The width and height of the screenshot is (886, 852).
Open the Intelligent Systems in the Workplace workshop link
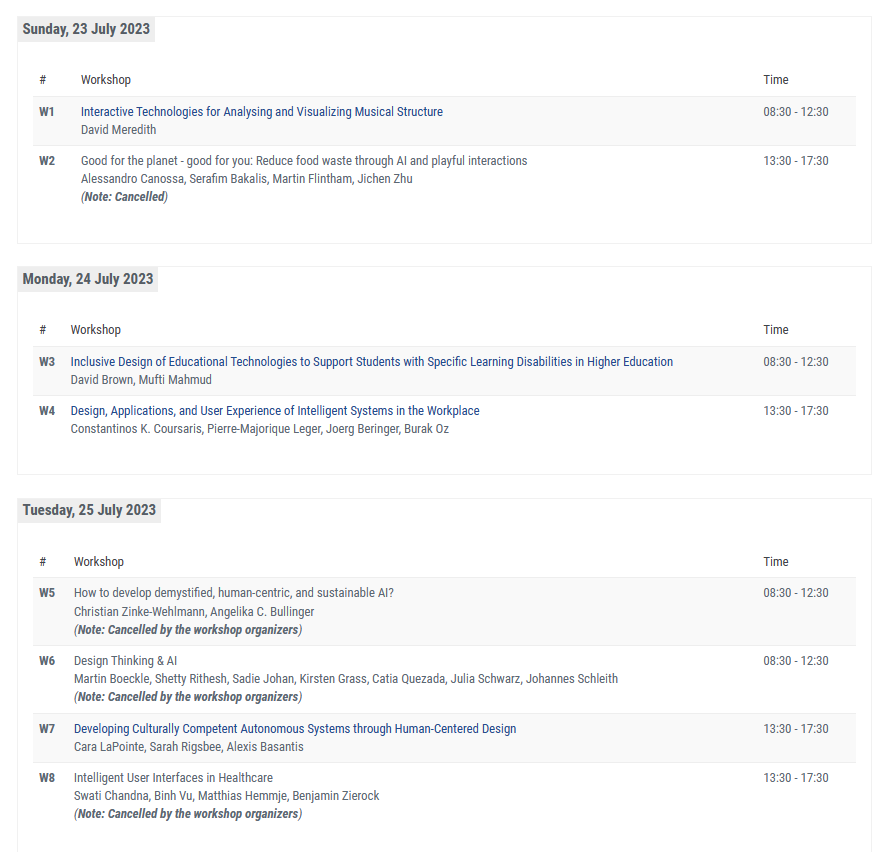(275, 411)
